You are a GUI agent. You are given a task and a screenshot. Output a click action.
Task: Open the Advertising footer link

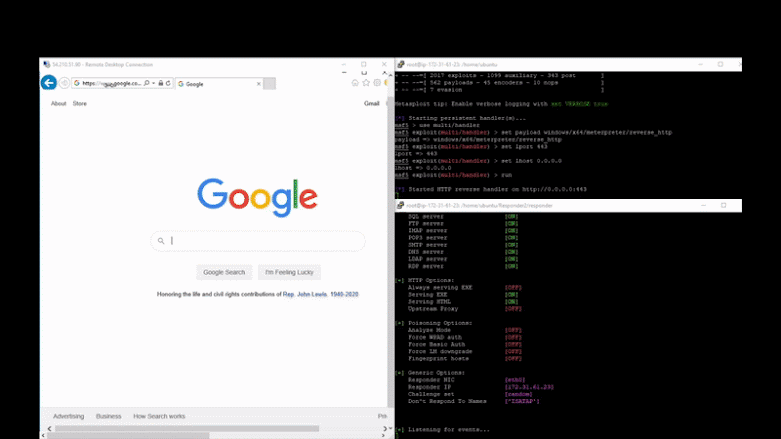[69, 416]
